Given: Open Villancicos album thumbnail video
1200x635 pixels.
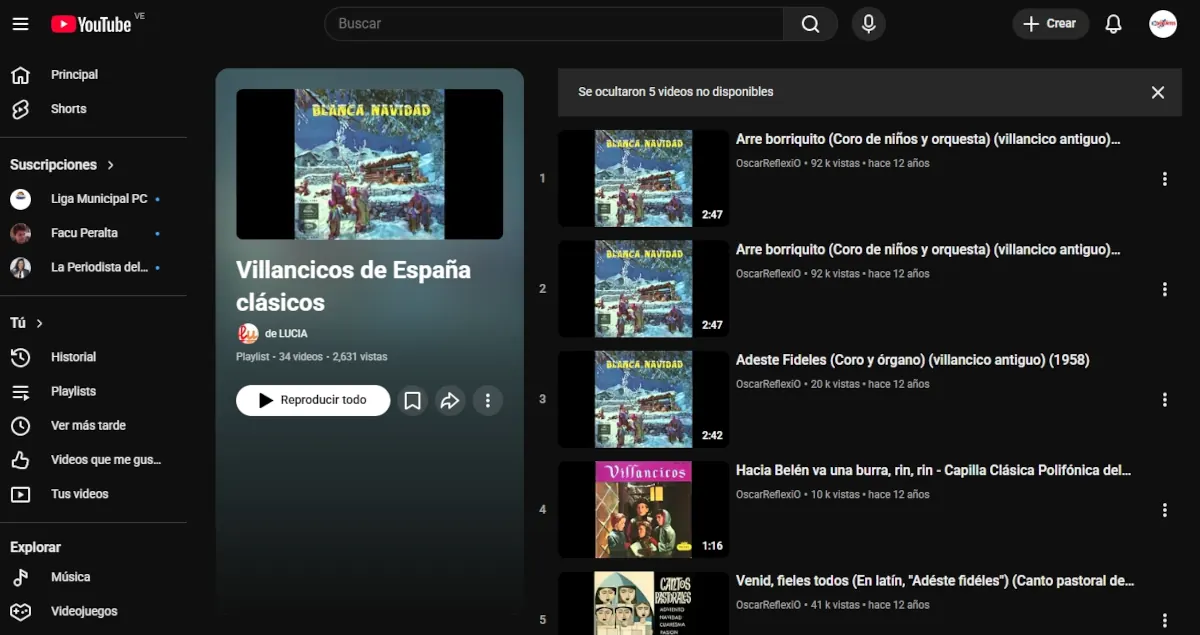Looking at the screenshot, I should (643, 509).
